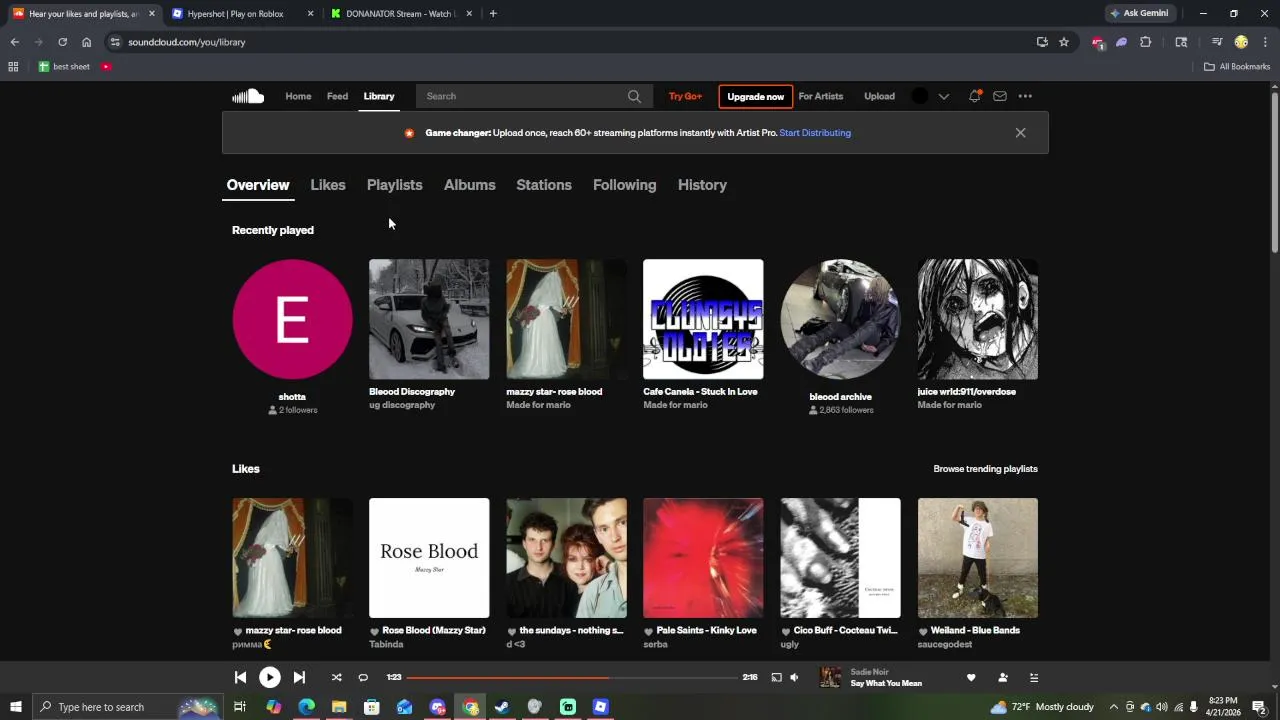Open the Chrome profile avatar
Viewport: 1280px width, 720px height.
[1241, 42]
